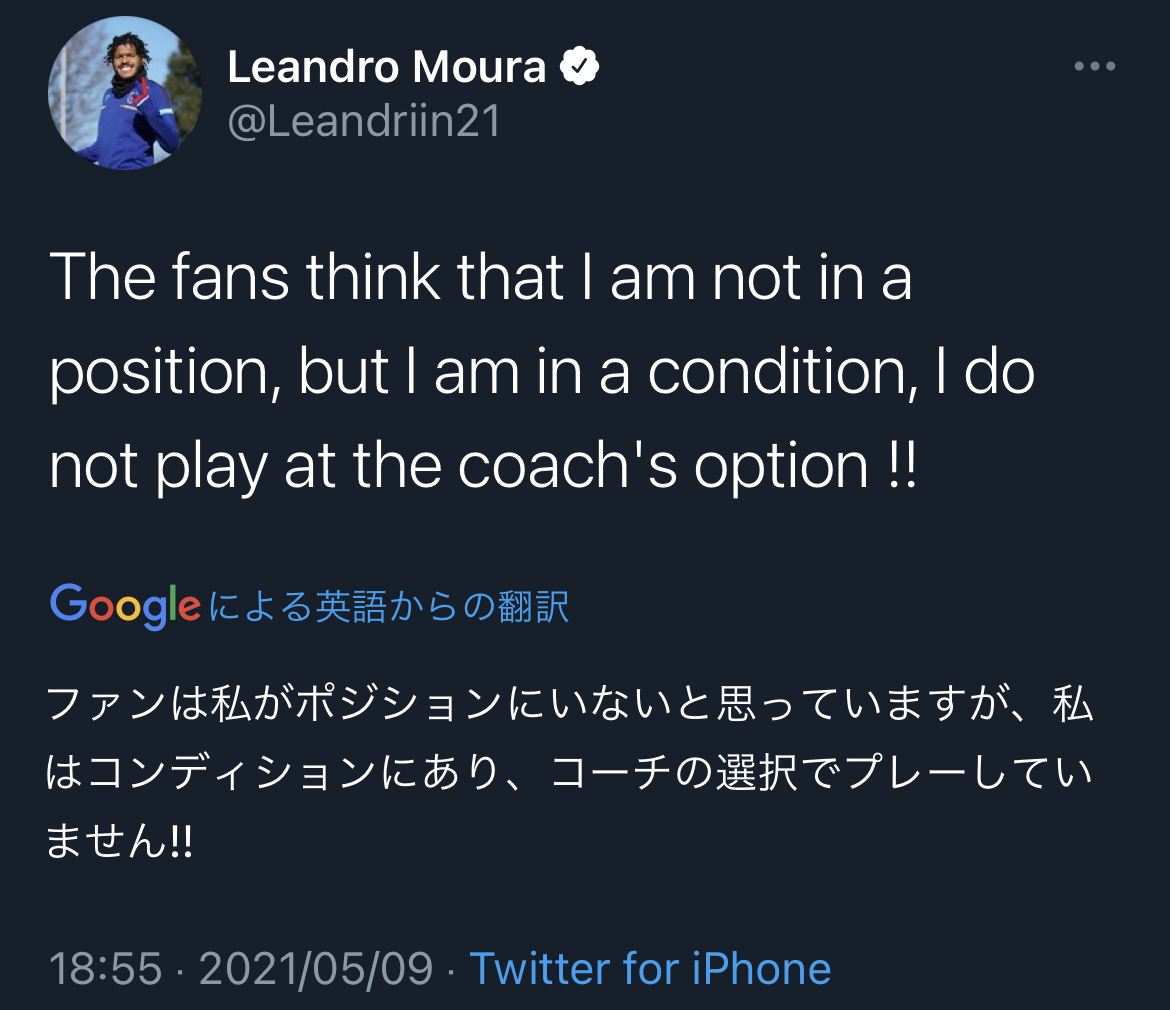Open the Leandro Moura display name
Viewport: 1170px width, 1010px height.
[x=387, y=67]
